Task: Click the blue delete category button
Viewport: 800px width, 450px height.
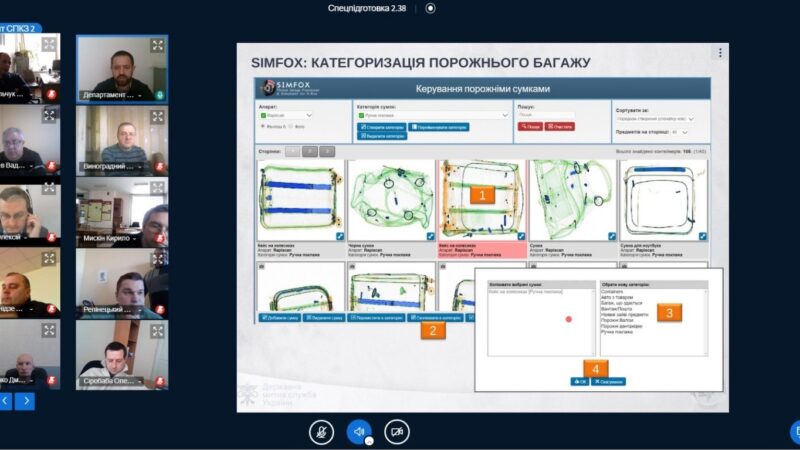Action: click(x=382, y=136)
